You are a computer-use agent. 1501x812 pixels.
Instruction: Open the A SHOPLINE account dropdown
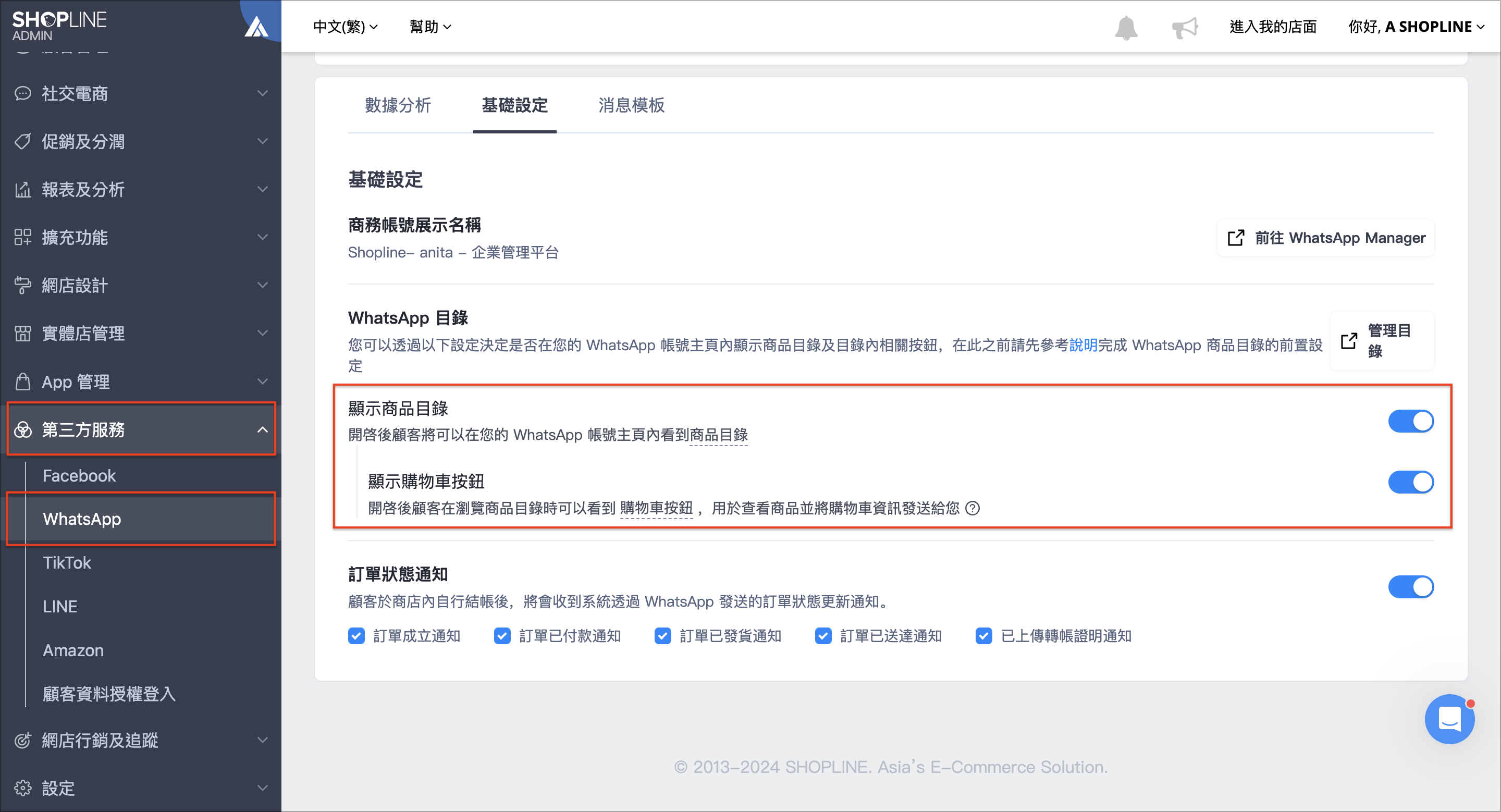[1416, 27]
